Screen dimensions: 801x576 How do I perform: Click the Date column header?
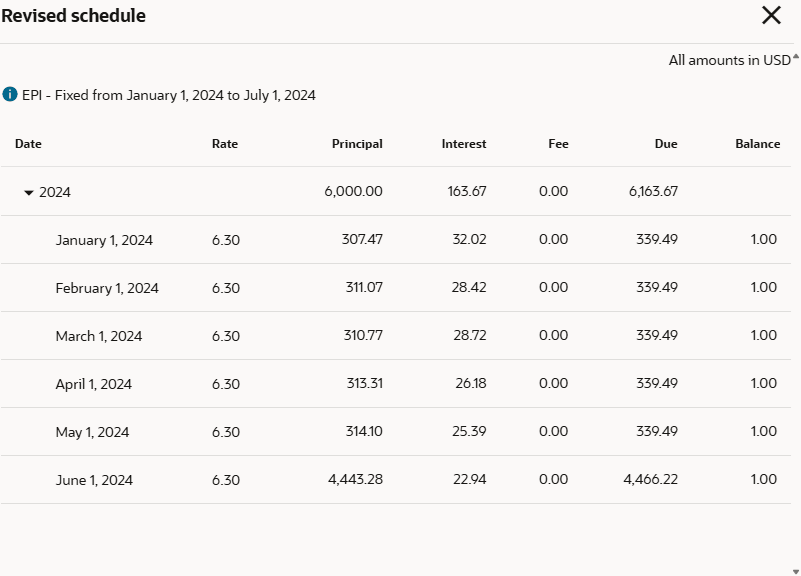[28, 144]
